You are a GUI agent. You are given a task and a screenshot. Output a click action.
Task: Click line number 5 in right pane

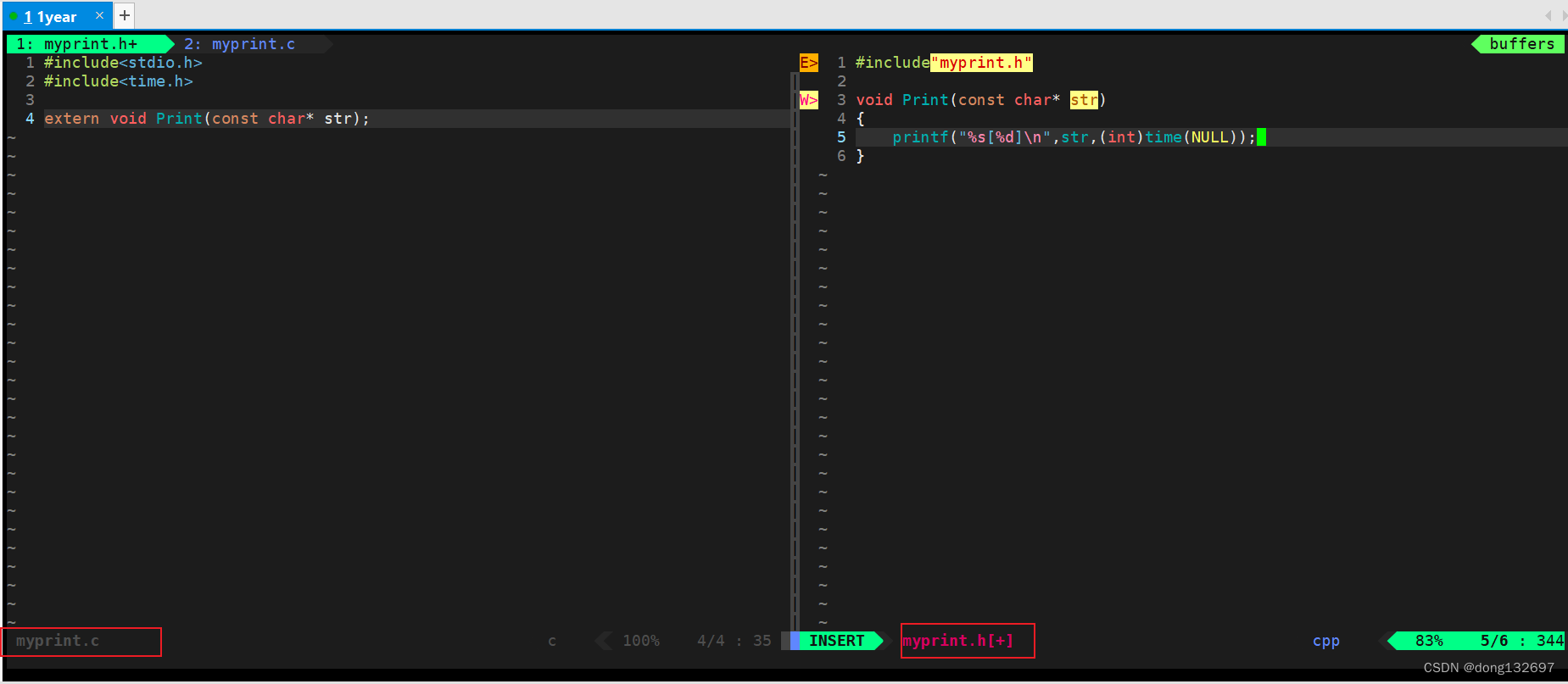click(841, 137)
